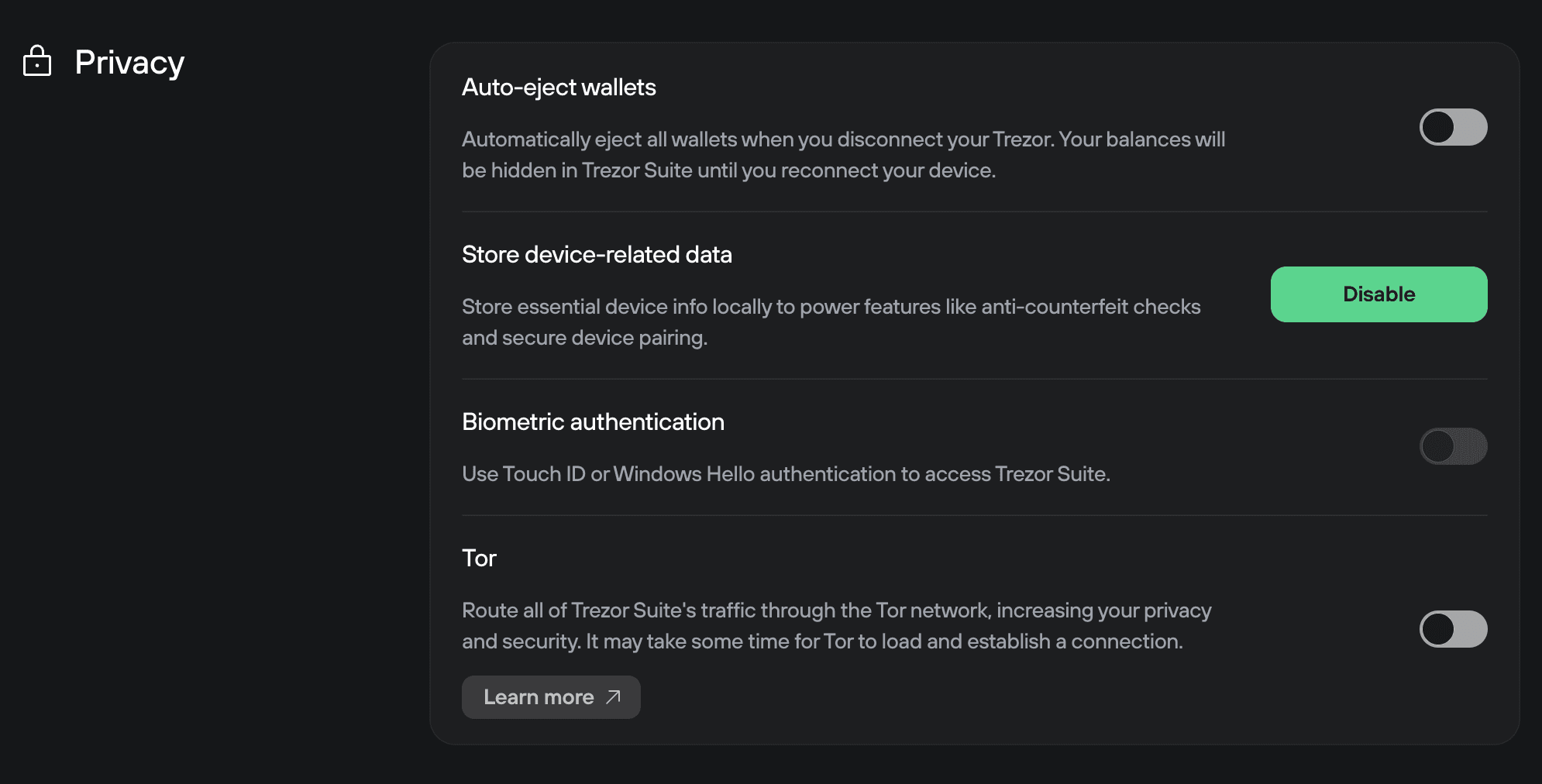Select the Store device-related data heading
Screen dimensions: 1542x784
click(x=597, y=254)
